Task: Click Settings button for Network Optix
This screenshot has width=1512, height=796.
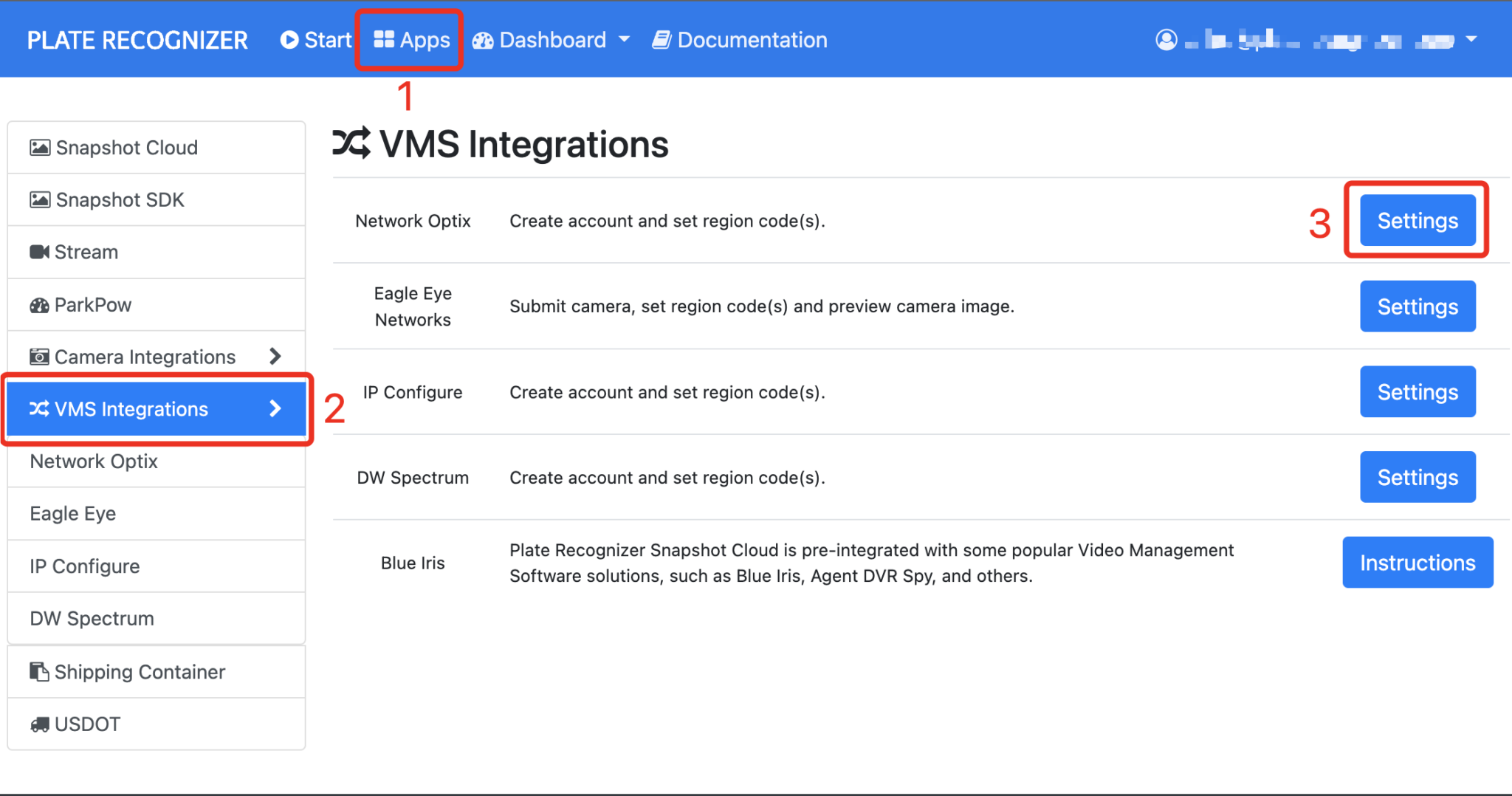Action: (1417, 220)
